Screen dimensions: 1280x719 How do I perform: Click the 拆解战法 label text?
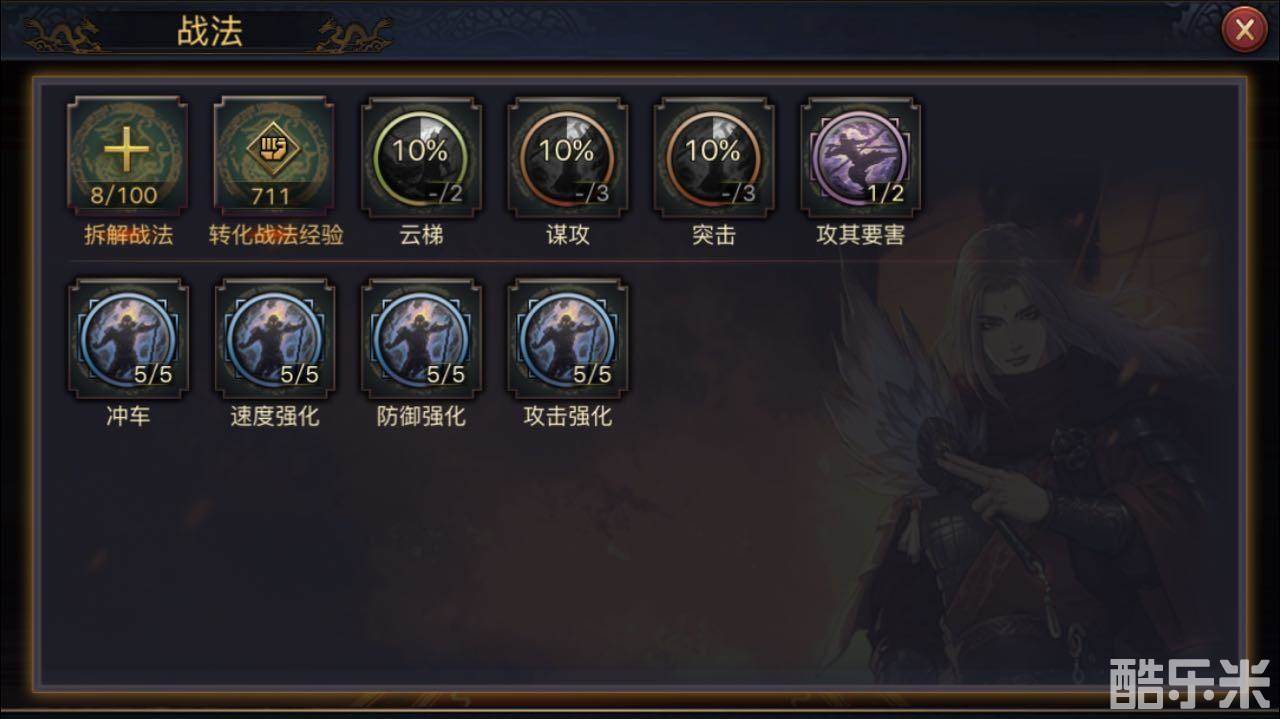click(128, 236)
